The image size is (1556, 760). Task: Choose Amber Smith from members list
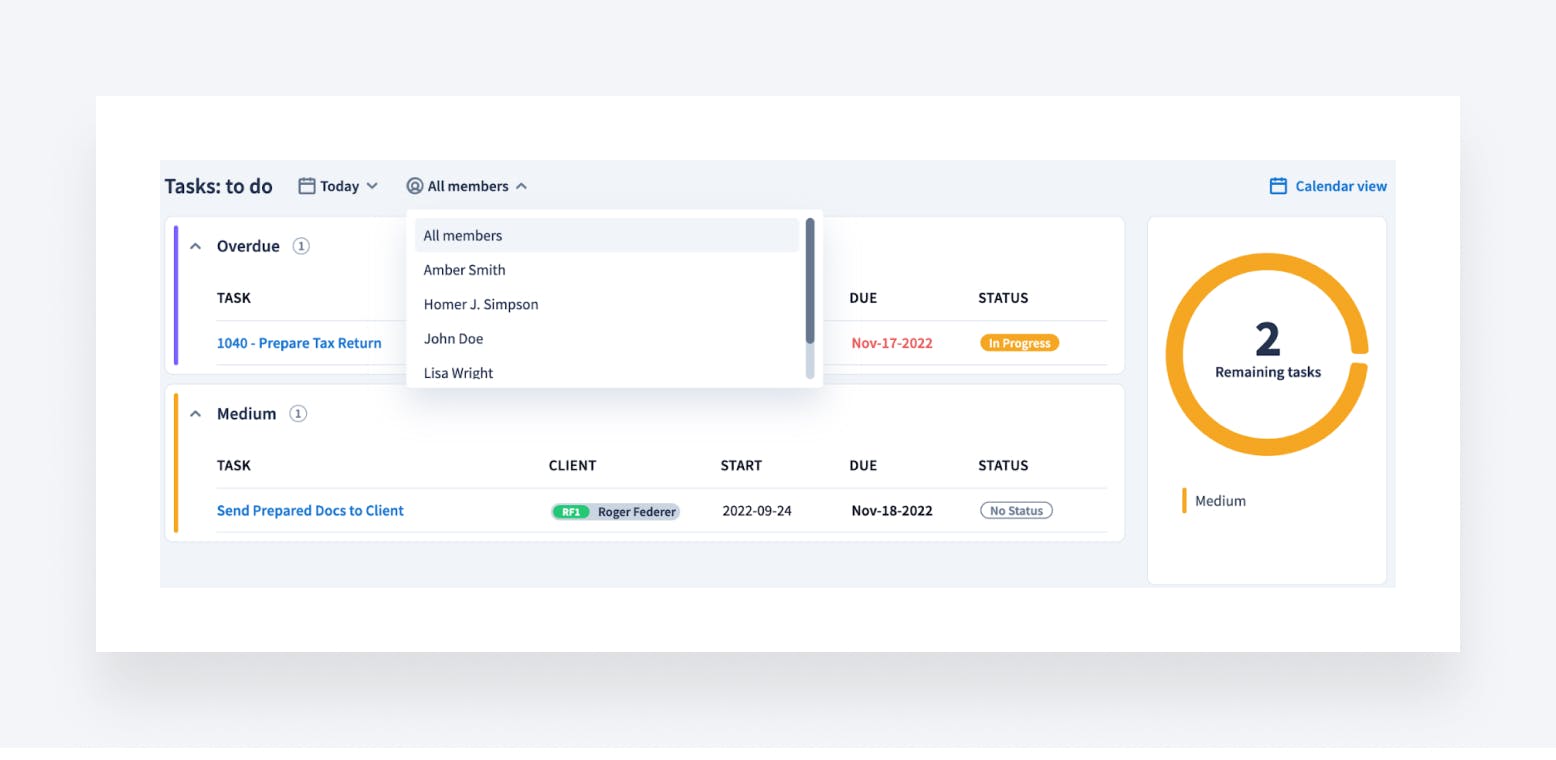465,270
